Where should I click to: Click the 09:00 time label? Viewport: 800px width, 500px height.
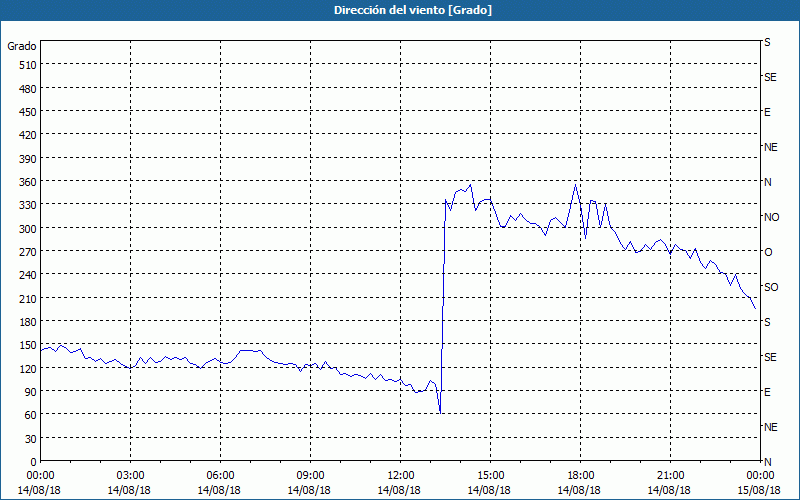[x=309, y=476]
